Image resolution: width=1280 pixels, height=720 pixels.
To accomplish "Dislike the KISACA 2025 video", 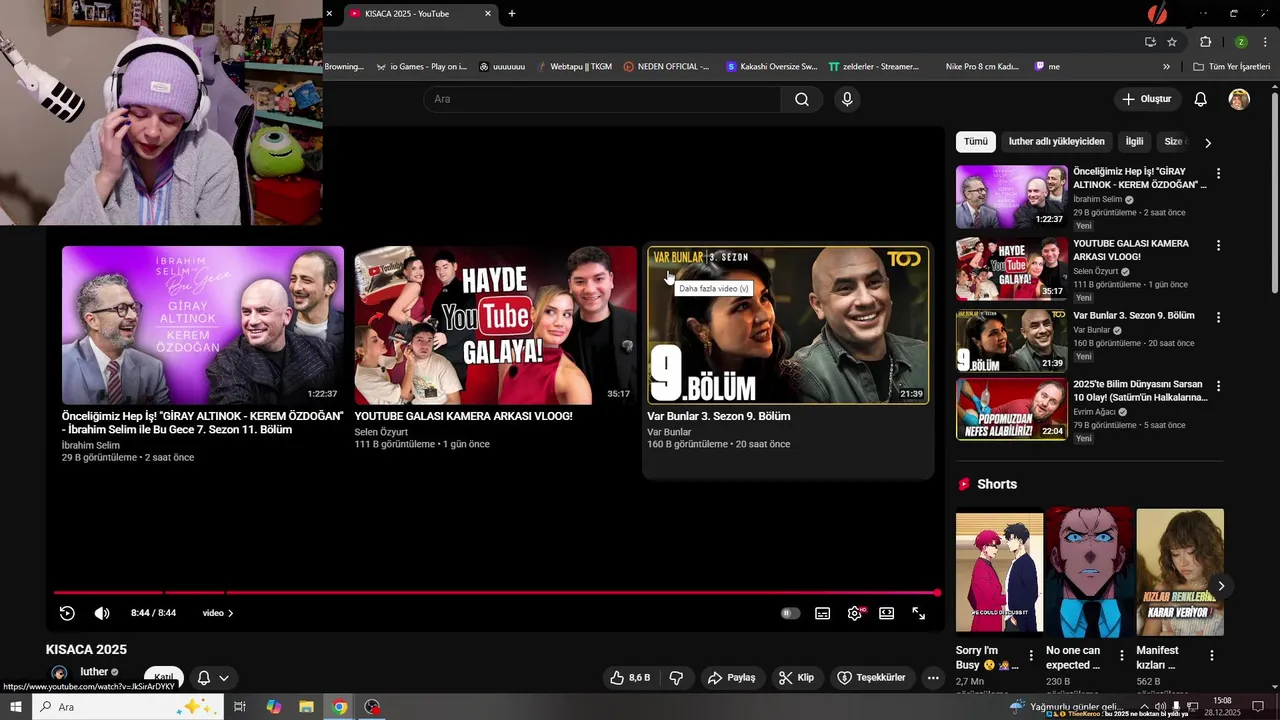I will click(676, 677).
